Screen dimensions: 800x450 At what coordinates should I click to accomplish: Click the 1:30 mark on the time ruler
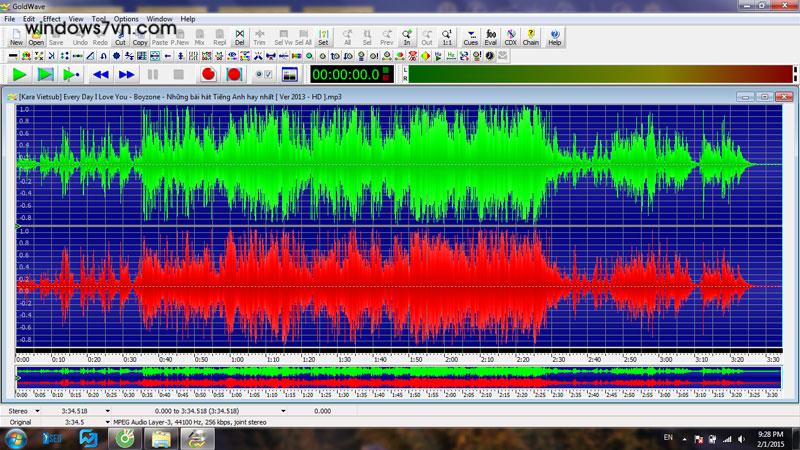[x=343, y=359]
